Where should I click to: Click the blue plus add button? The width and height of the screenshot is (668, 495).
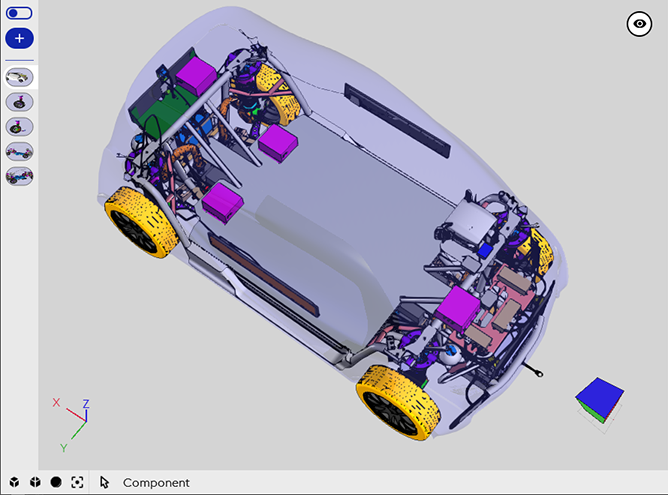(x=19, y=38)
